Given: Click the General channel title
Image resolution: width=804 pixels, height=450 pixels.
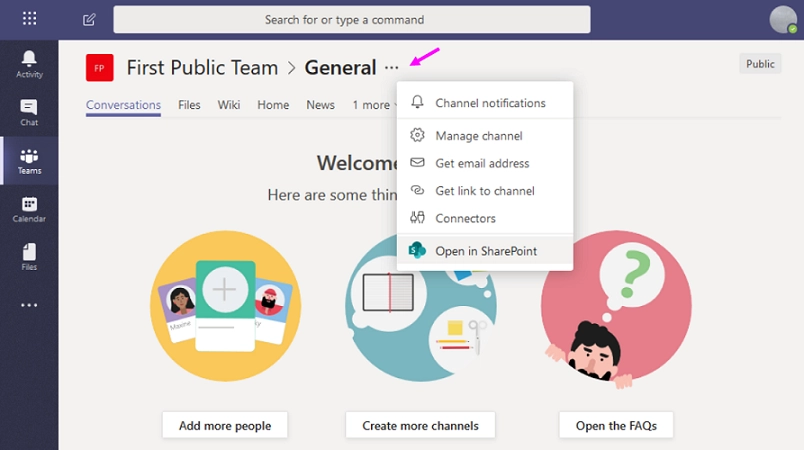Looking at the screenshot, I should click(340, 68).
